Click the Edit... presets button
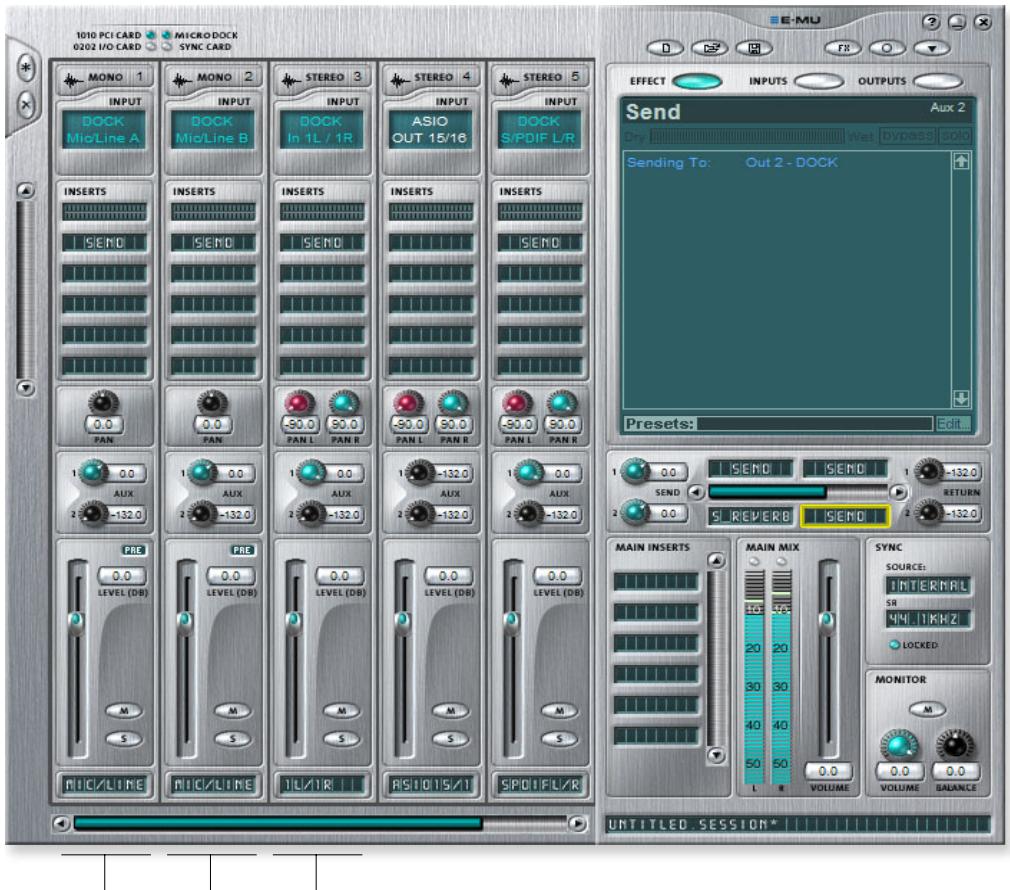Viewport: 1010px width, 890px height. tap(952, 424)
